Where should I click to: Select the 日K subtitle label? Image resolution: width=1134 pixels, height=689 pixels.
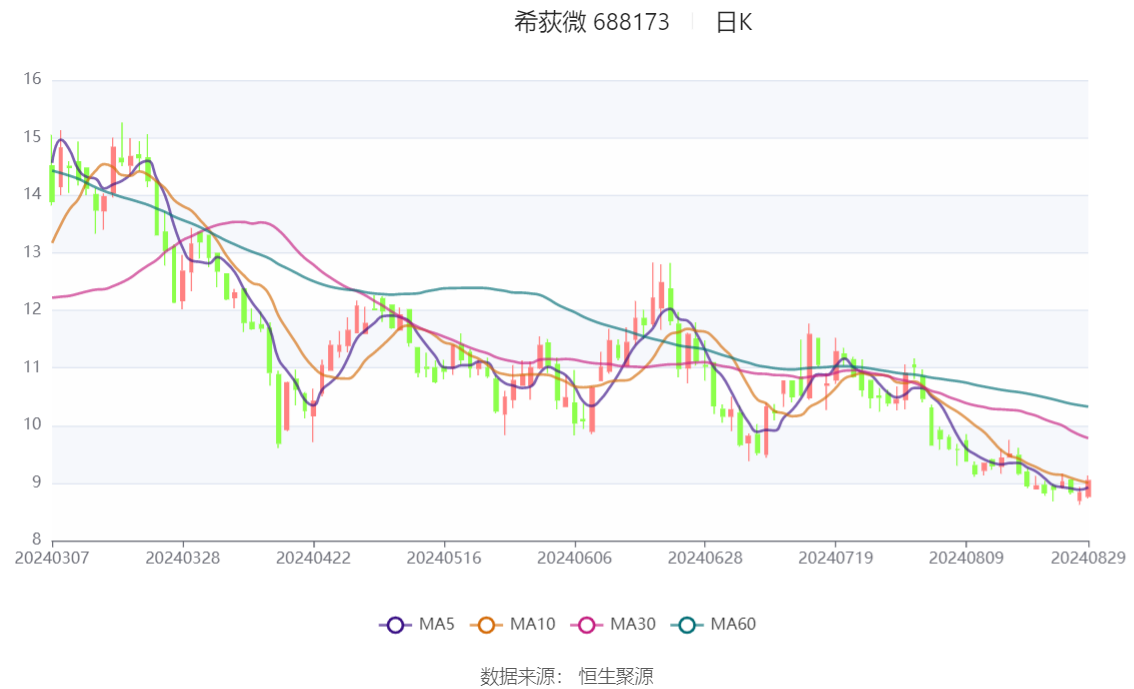(734, 22)
